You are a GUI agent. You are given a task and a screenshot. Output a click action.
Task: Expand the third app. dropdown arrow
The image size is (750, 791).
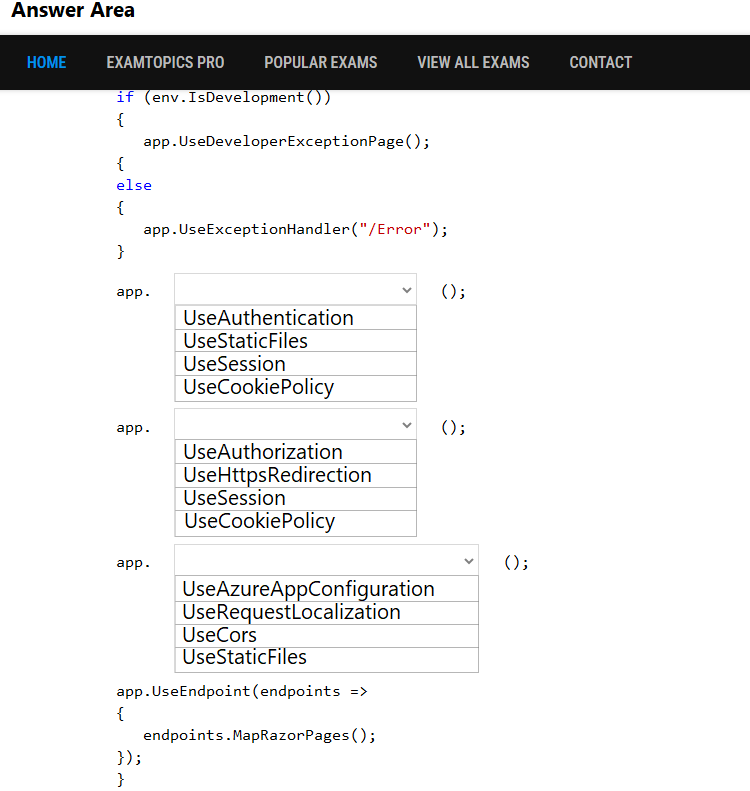pos(469,561)
